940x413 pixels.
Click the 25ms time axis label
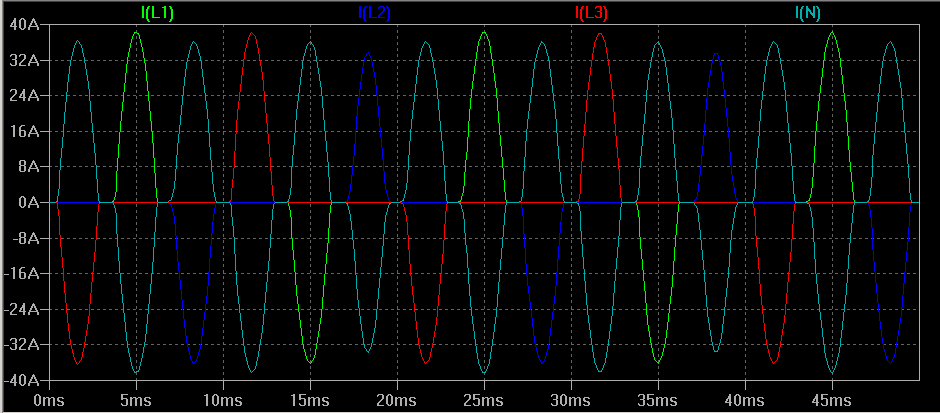click(484, 400)
